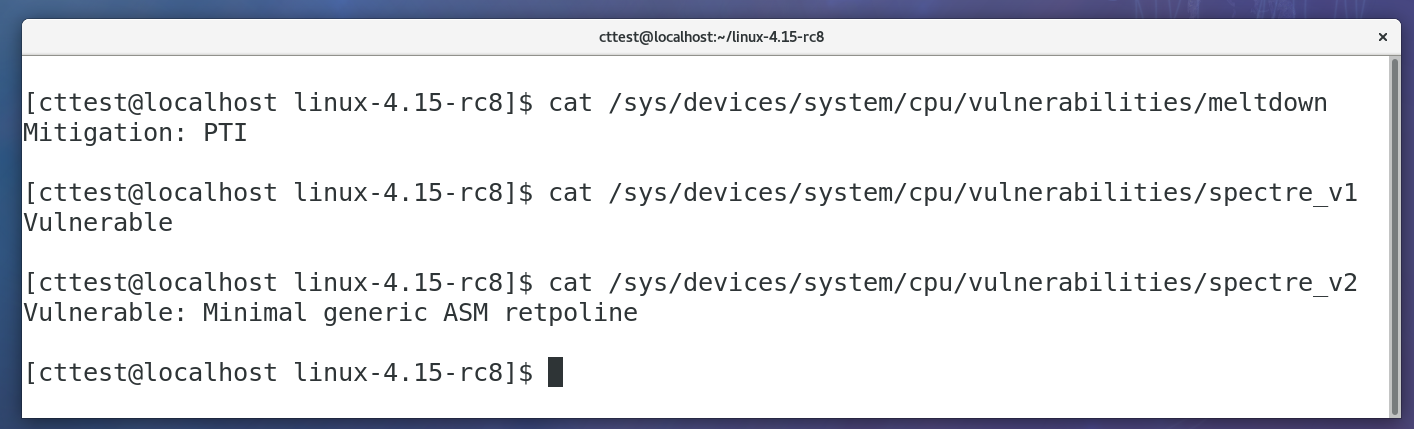Click 'cat' in the meltdown command line
This screenshot has width=1414, height=429.
[x=570, y=102]
